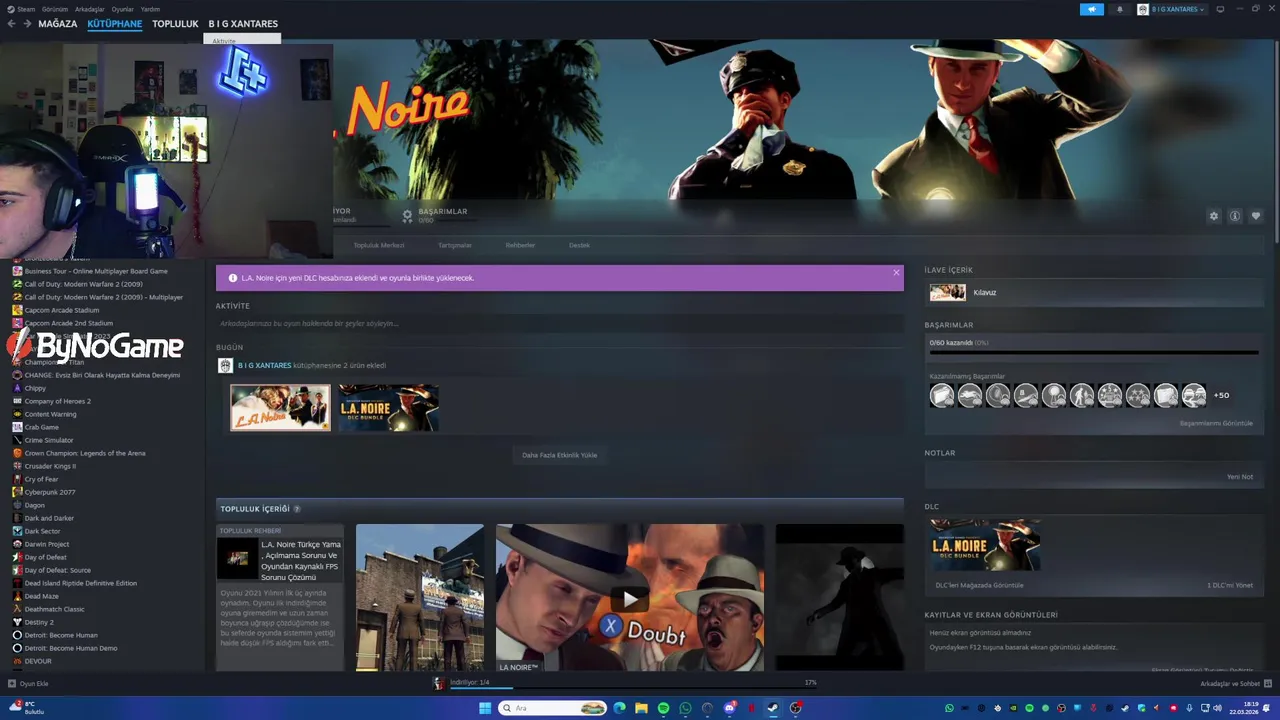Click the Destiny 2 icon in library list
1280x720 pixels.
(x=17, y=622)
